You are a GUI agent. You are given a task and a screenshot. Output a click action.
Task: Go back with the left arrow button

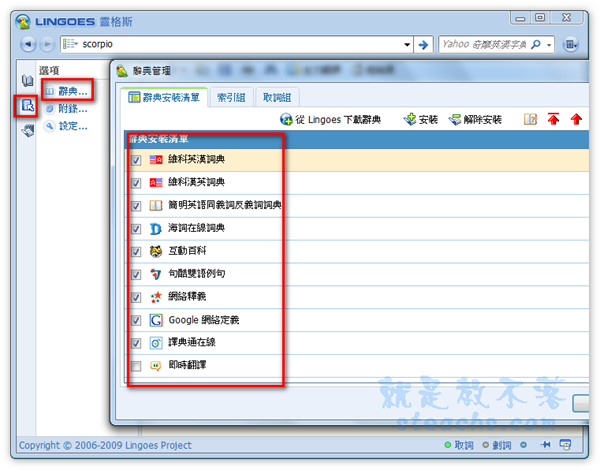coord(28,44)
